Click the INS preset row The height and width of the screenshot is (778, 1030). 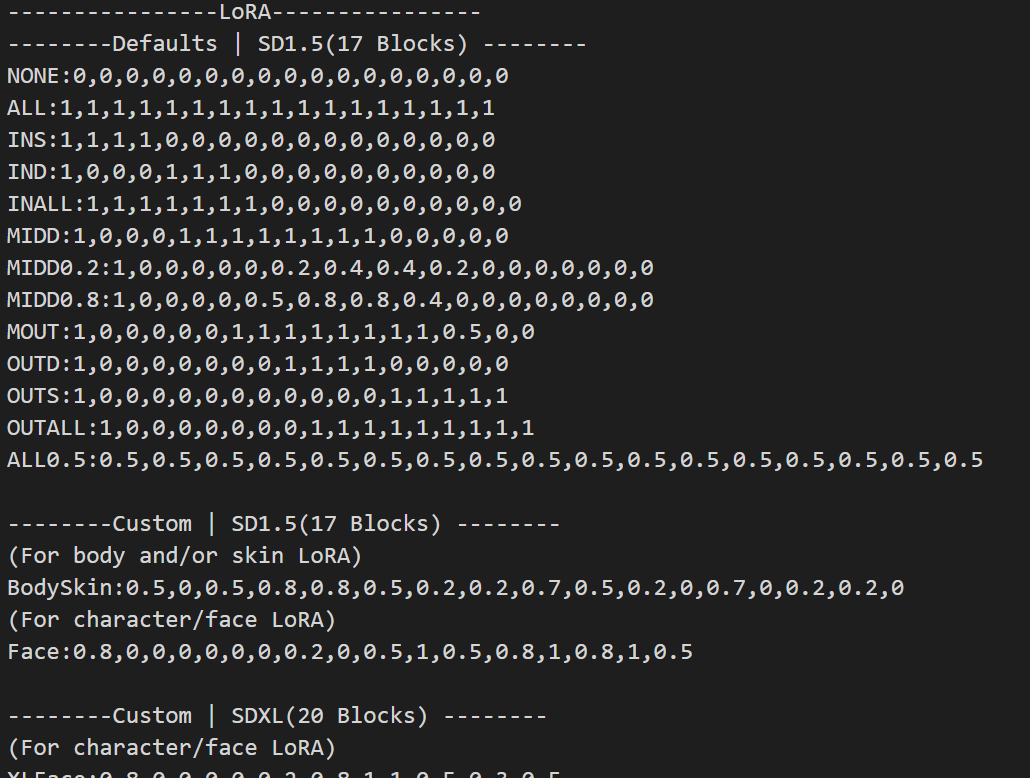point(250,140)
